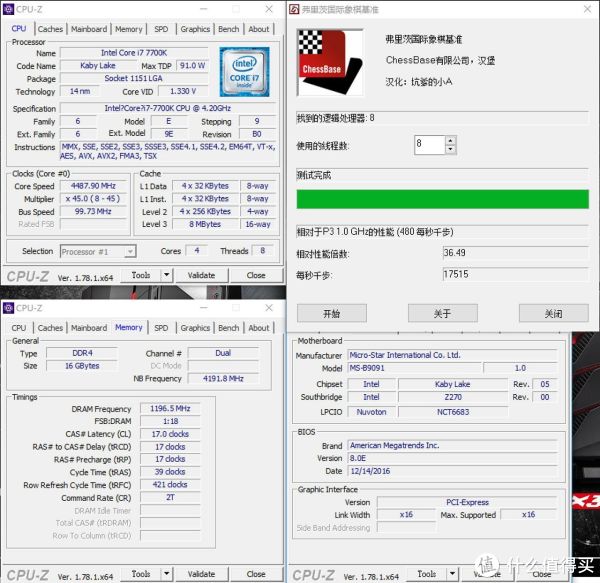This screenshot has width=600, height=583.
Task: Click the Max TDP 91.0 W value
Action: tap(192, 65)
